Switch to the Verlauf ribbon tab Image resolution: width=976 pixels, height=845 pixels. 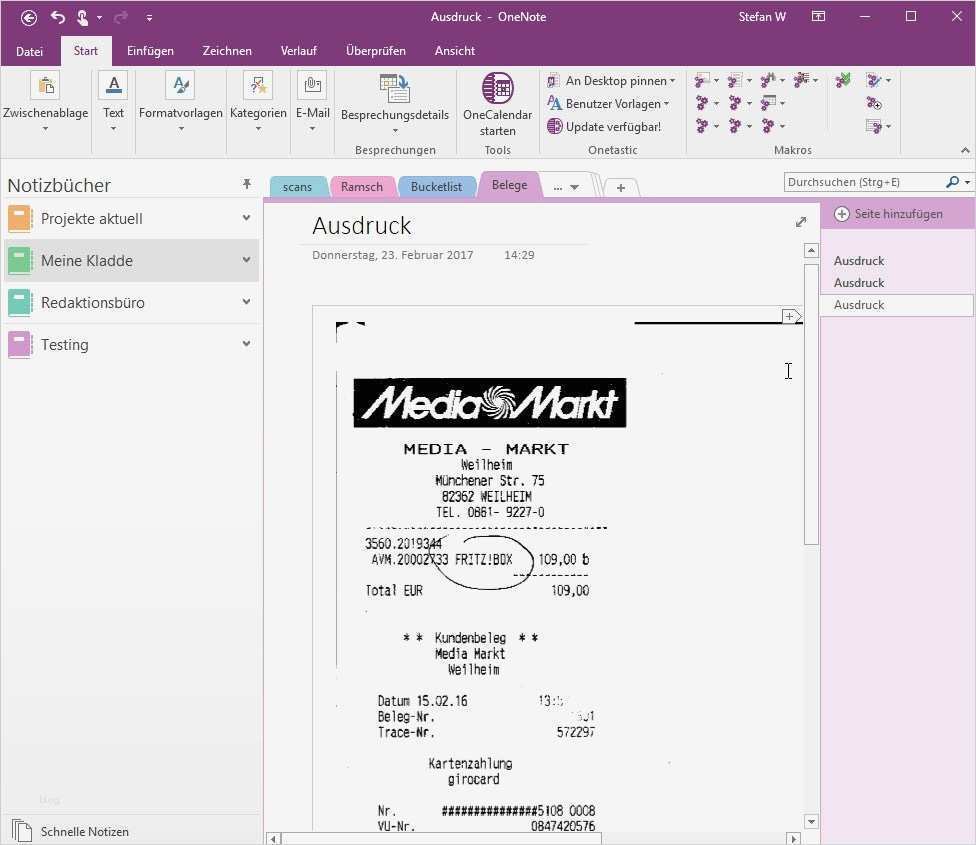coord(299,51)
